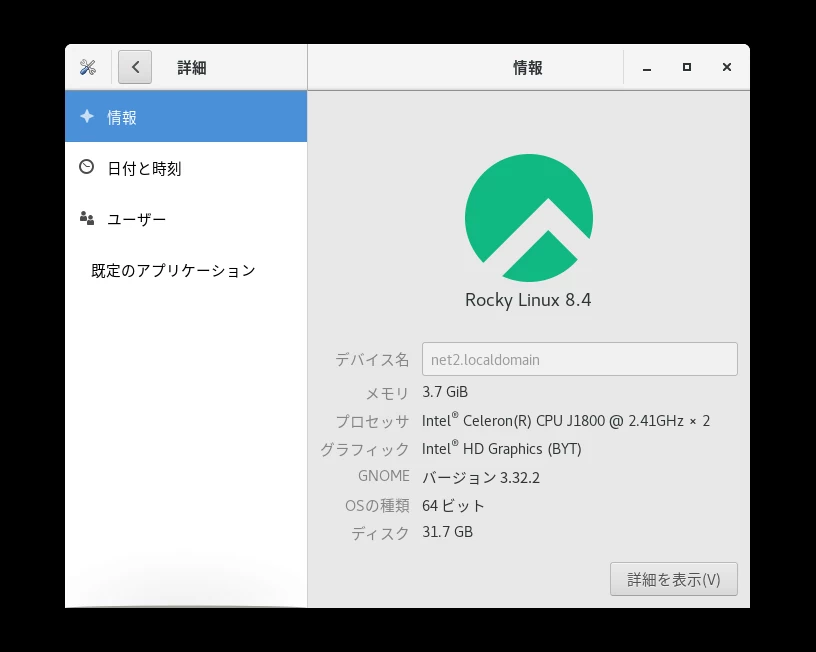Click the star icon beside 情報
This screenshot has width=816, height=652.
(x=87, y=117)
